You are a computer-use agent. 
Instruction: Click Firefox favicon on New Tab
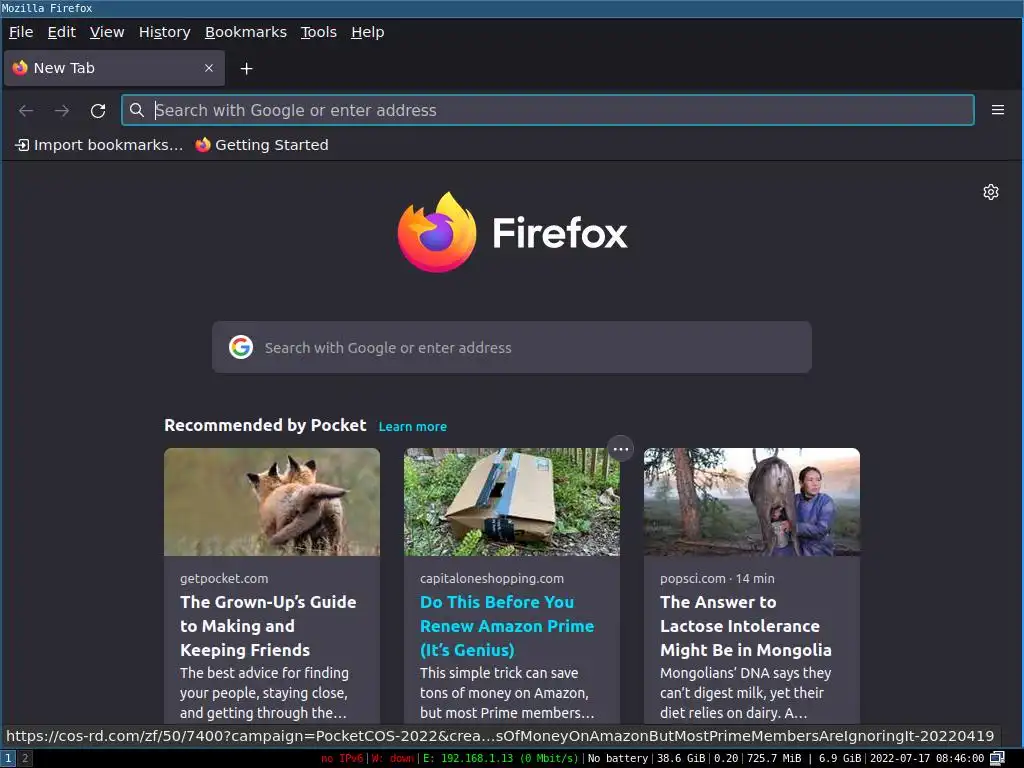pos(20,68)
